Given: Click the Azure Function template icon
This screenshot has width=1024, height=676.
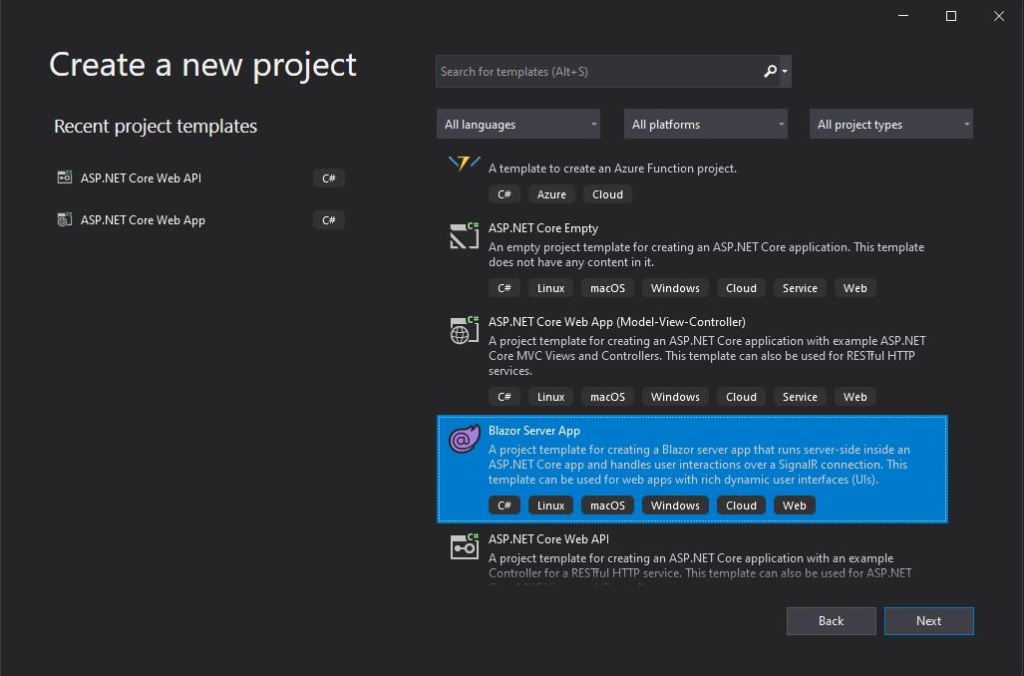Looking at the screenshot, I should pyautogui.click(x=464, y=163).
